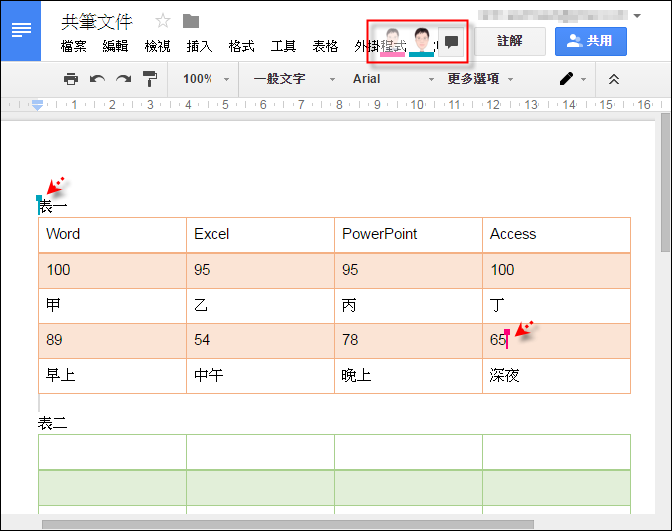Undo the last action
Screen dimensions: 672x531
tap(97, 79)
